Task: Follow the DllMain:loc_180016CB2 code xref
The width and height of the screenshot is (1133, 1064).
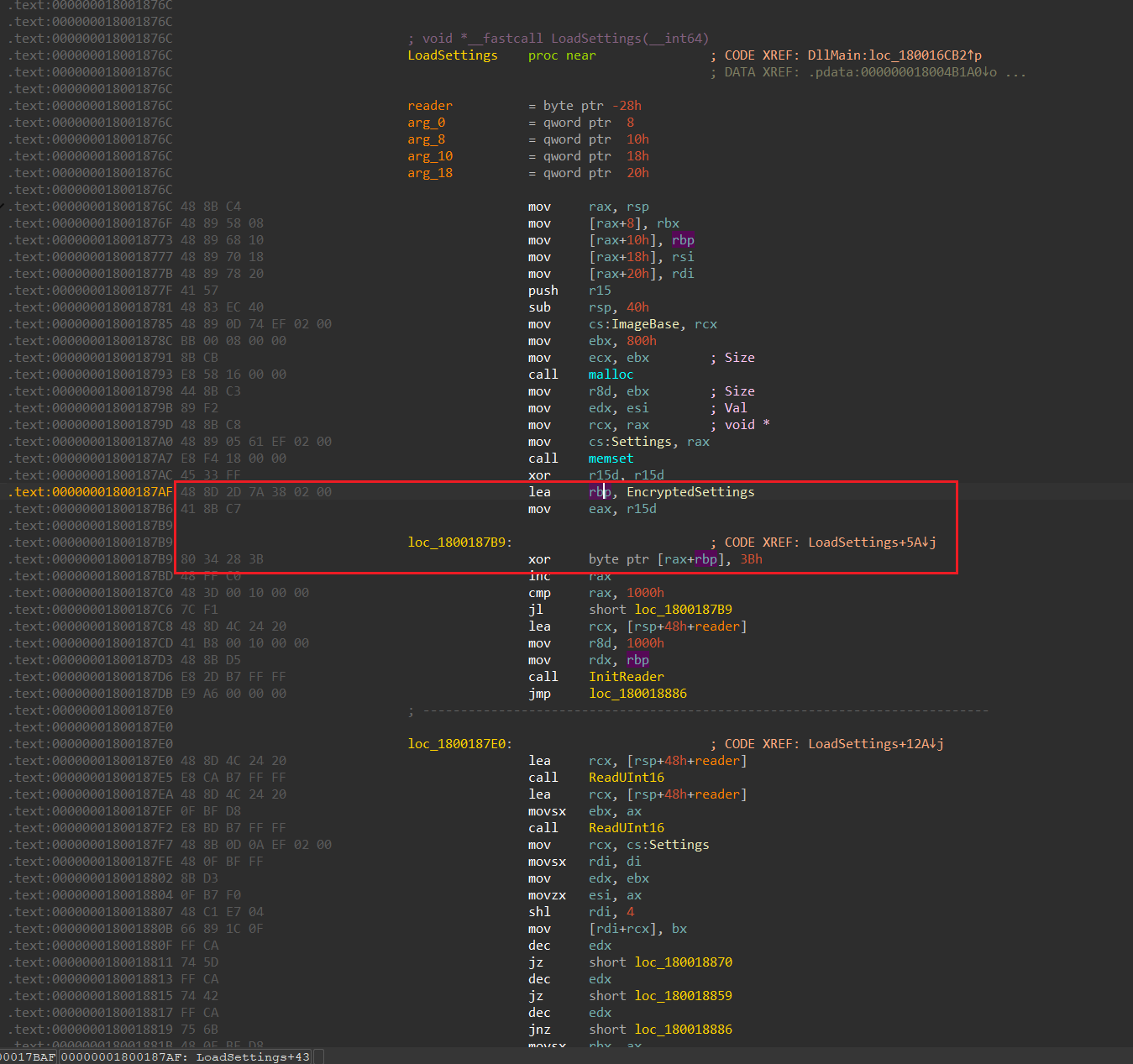Action: 894,55
